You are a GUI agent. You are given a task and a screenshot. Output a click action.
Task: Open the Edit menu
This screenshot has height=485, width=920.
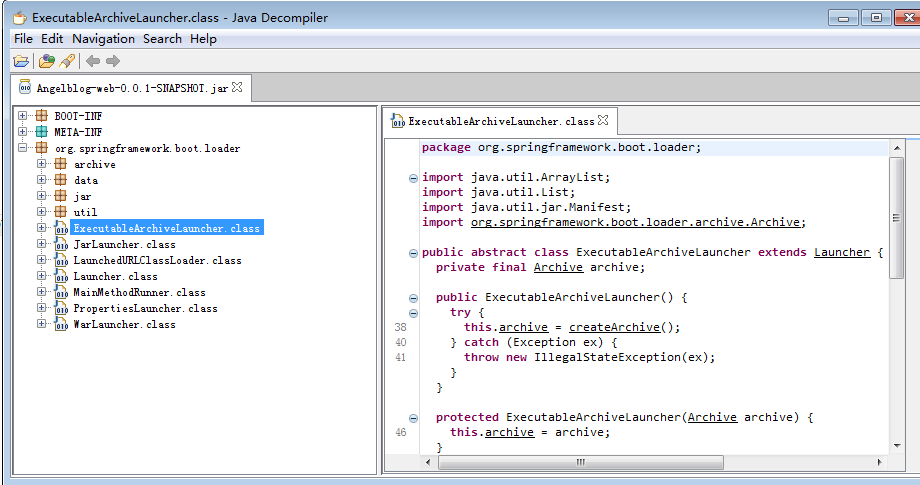[x=52, y=39]
